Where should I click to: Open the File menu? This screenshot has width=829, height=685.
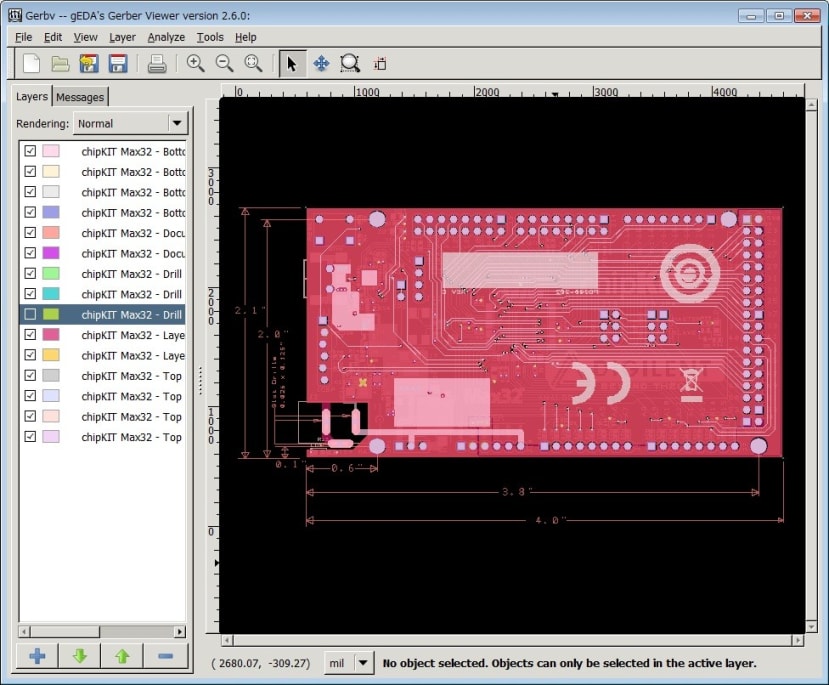pyautogui.click(x=23, y=37)
